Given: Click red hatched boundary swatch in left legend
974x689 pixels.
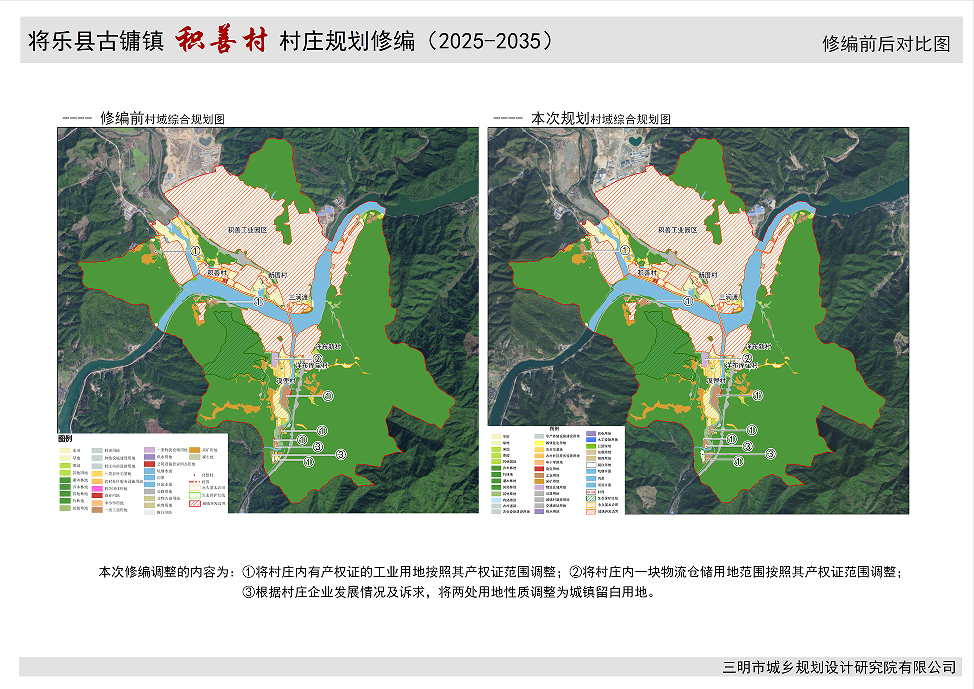Looking at the screenshot, I should click(x=194, y=504).
